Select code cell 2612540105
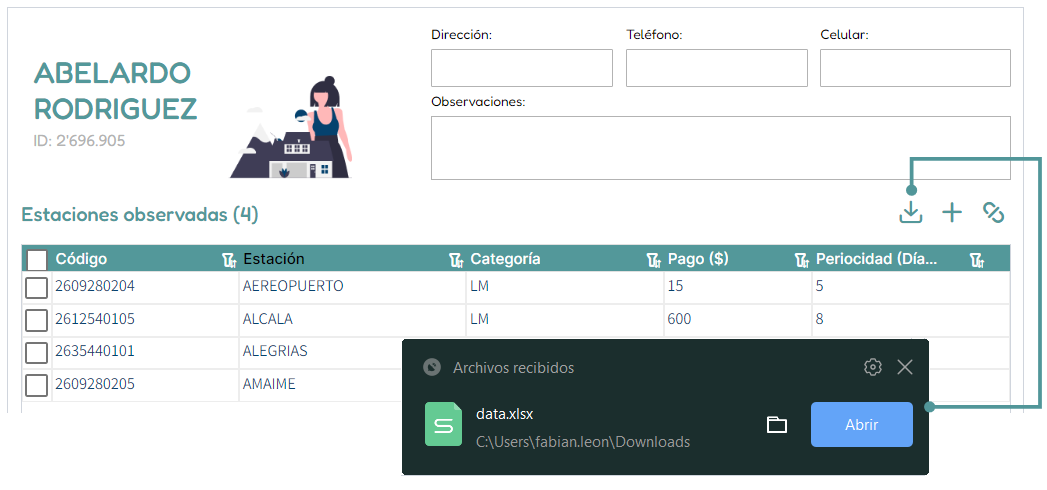 pos(95,319)
